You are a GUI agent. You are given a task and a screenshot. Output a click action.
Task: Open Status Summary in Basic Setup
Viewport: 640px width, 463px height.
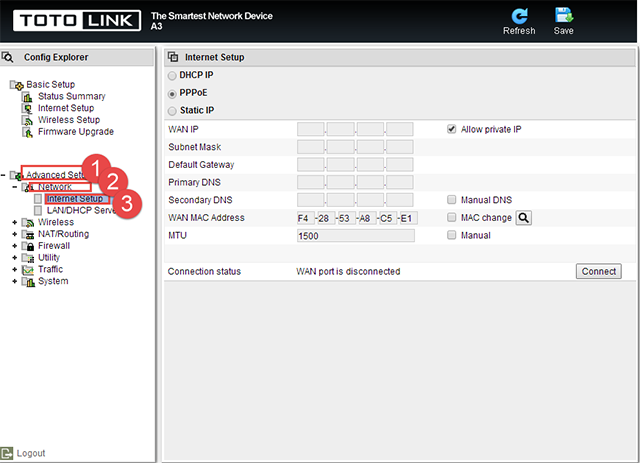72,96
